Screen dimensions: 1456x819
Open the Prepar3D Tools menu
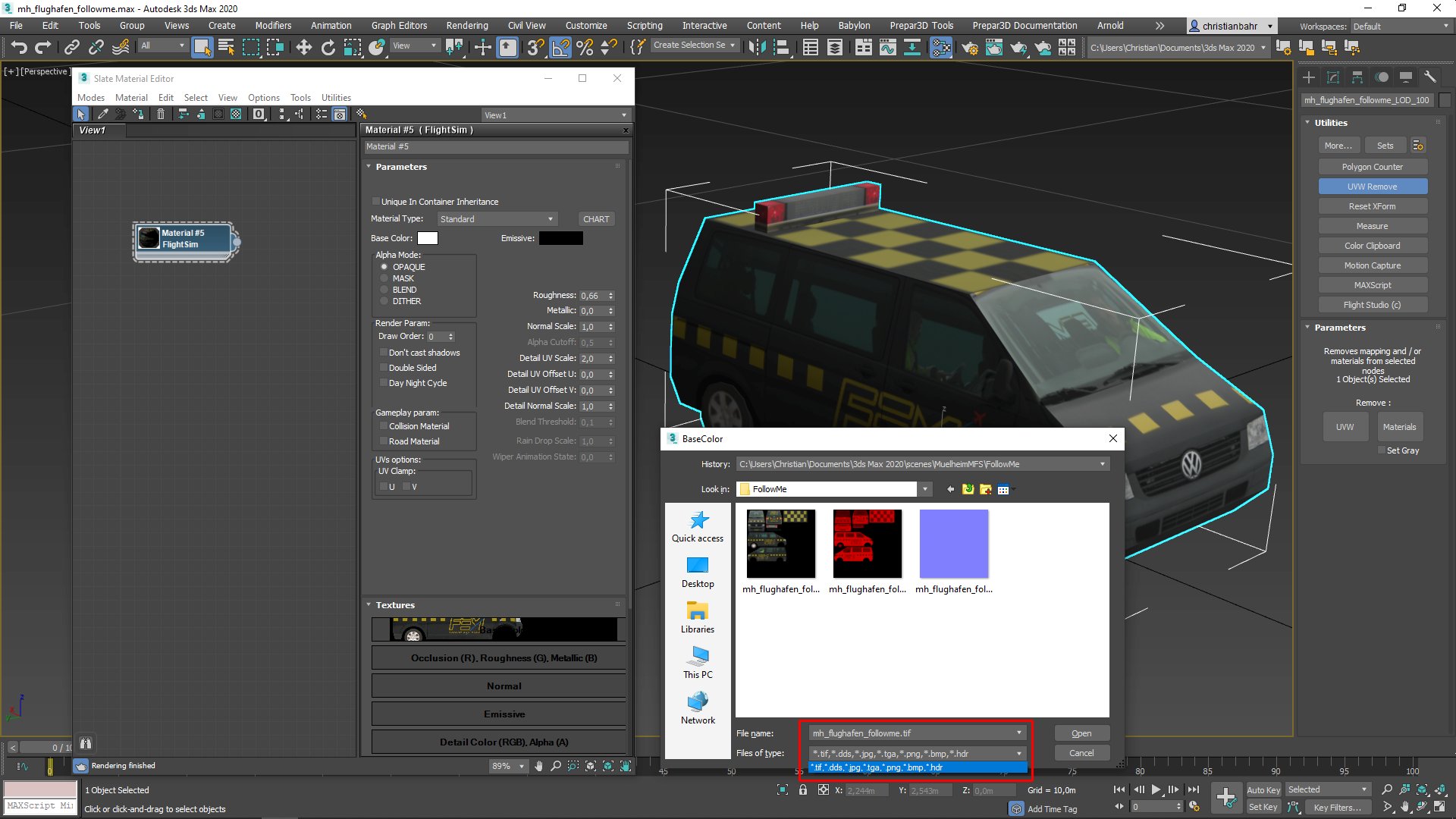921,26
